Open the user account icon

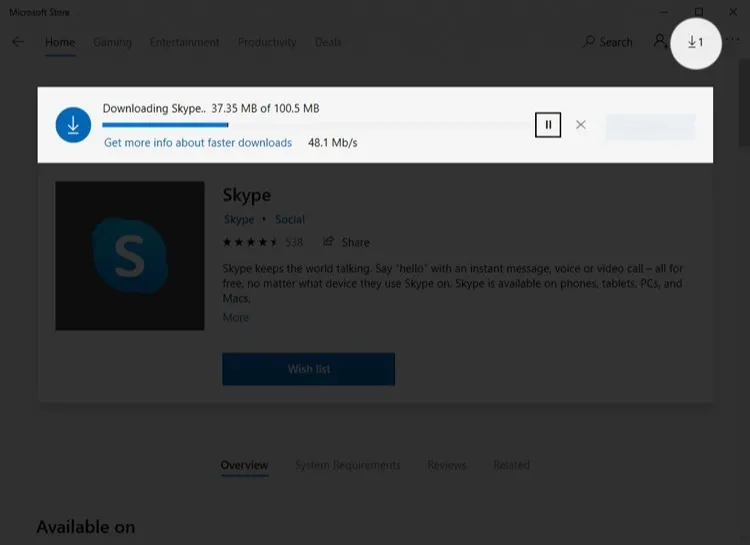coord(660,42)
